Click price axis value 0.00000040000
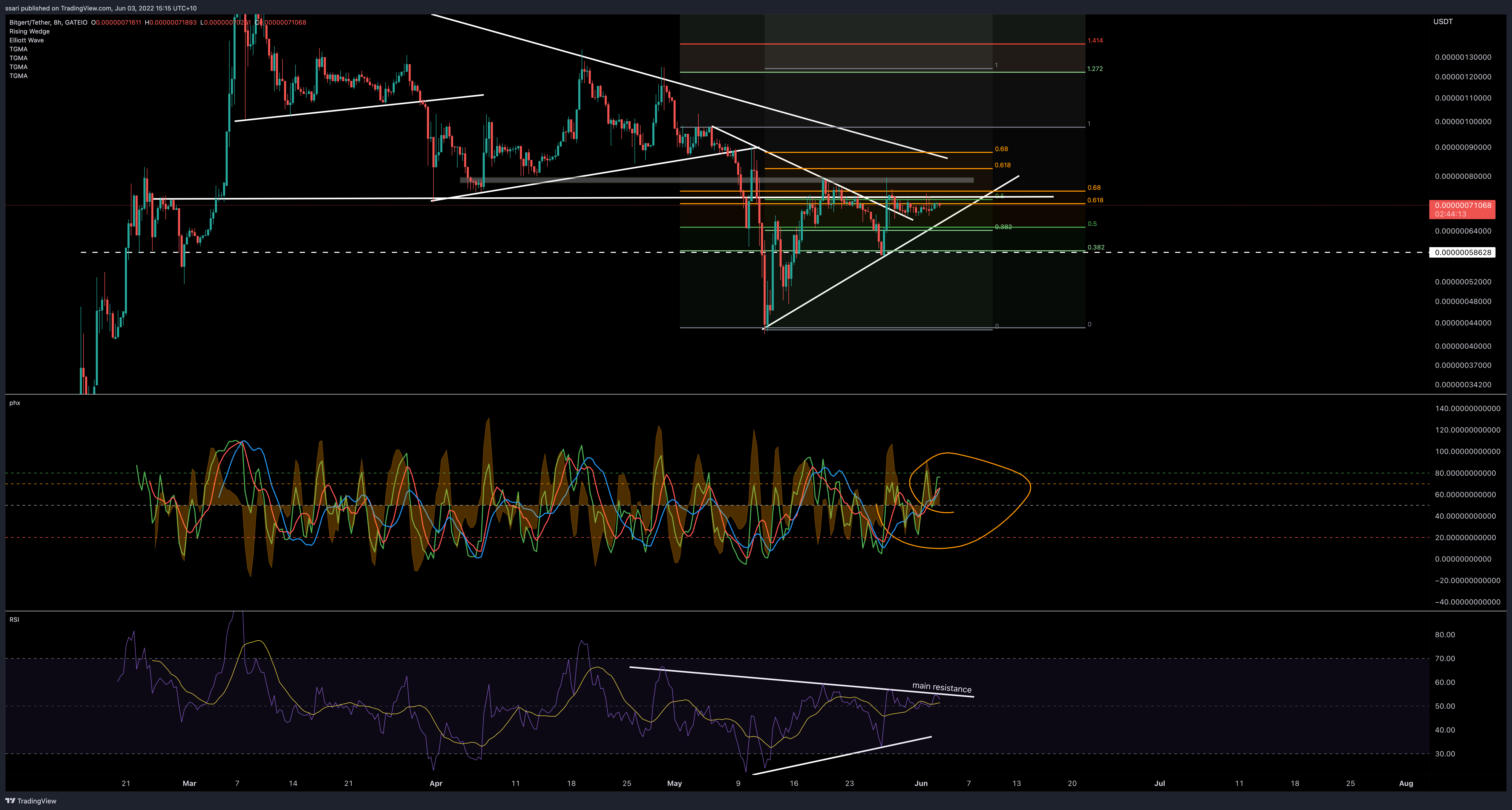This screenshot has height=810, width=1512. [1463, 346]
